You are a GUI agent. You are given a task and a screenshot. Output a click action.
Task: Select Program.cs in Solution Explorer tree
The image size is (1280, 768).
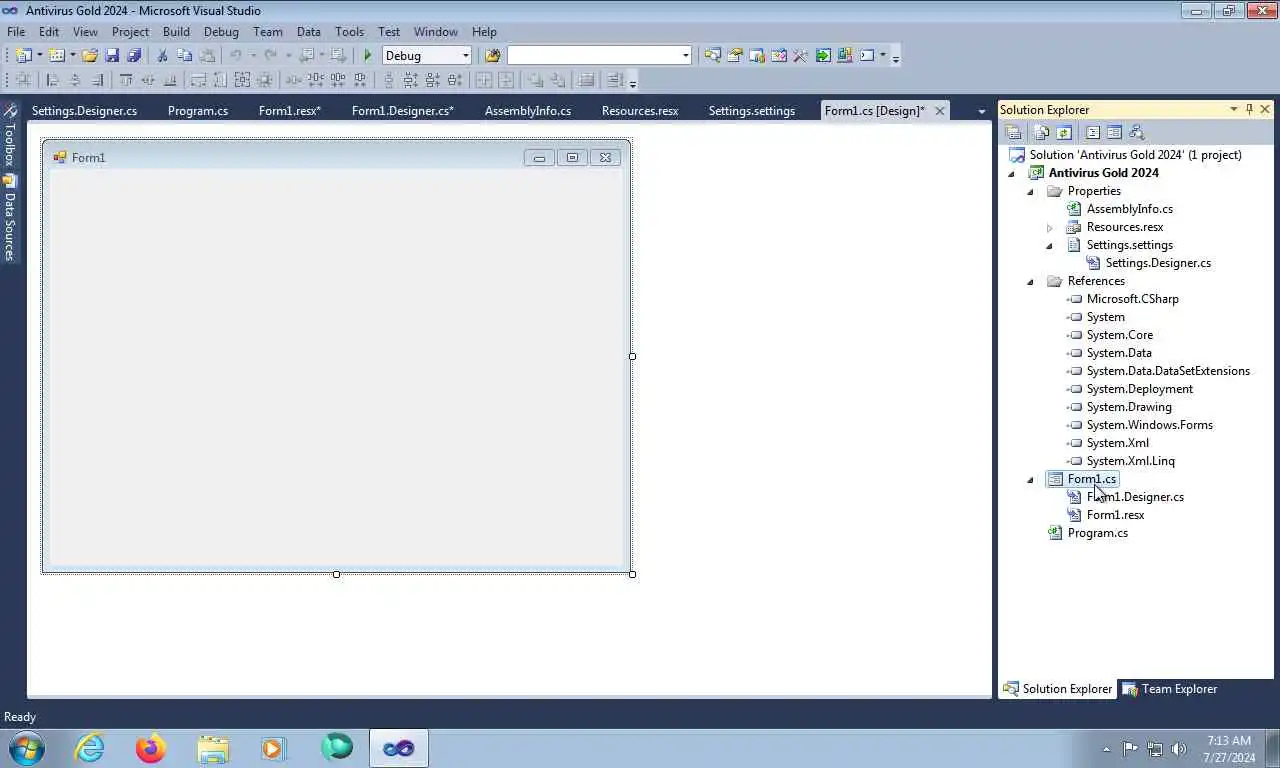click(1097, 533)
